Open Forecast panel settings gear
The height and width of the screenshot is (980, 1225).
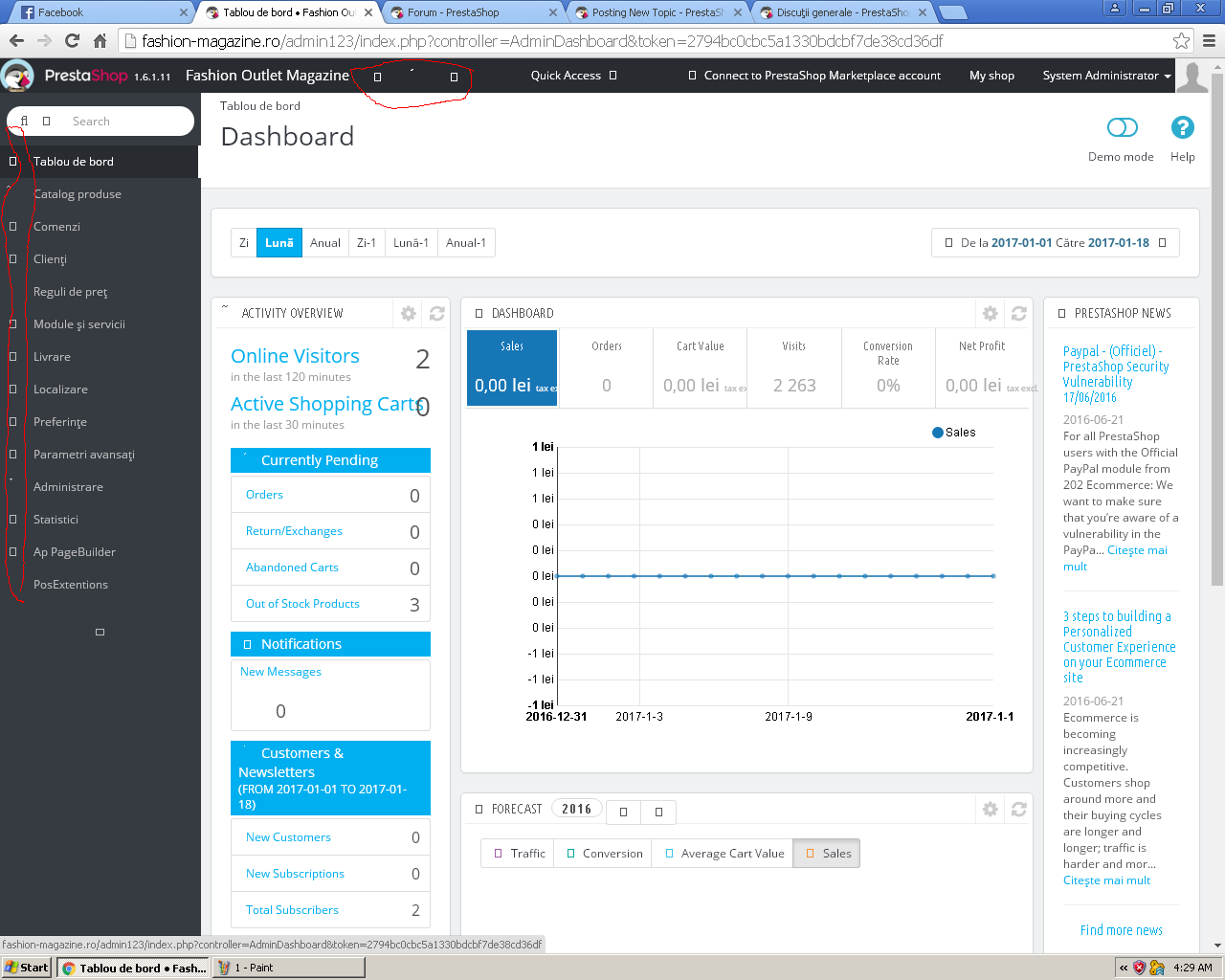(991, 809)
